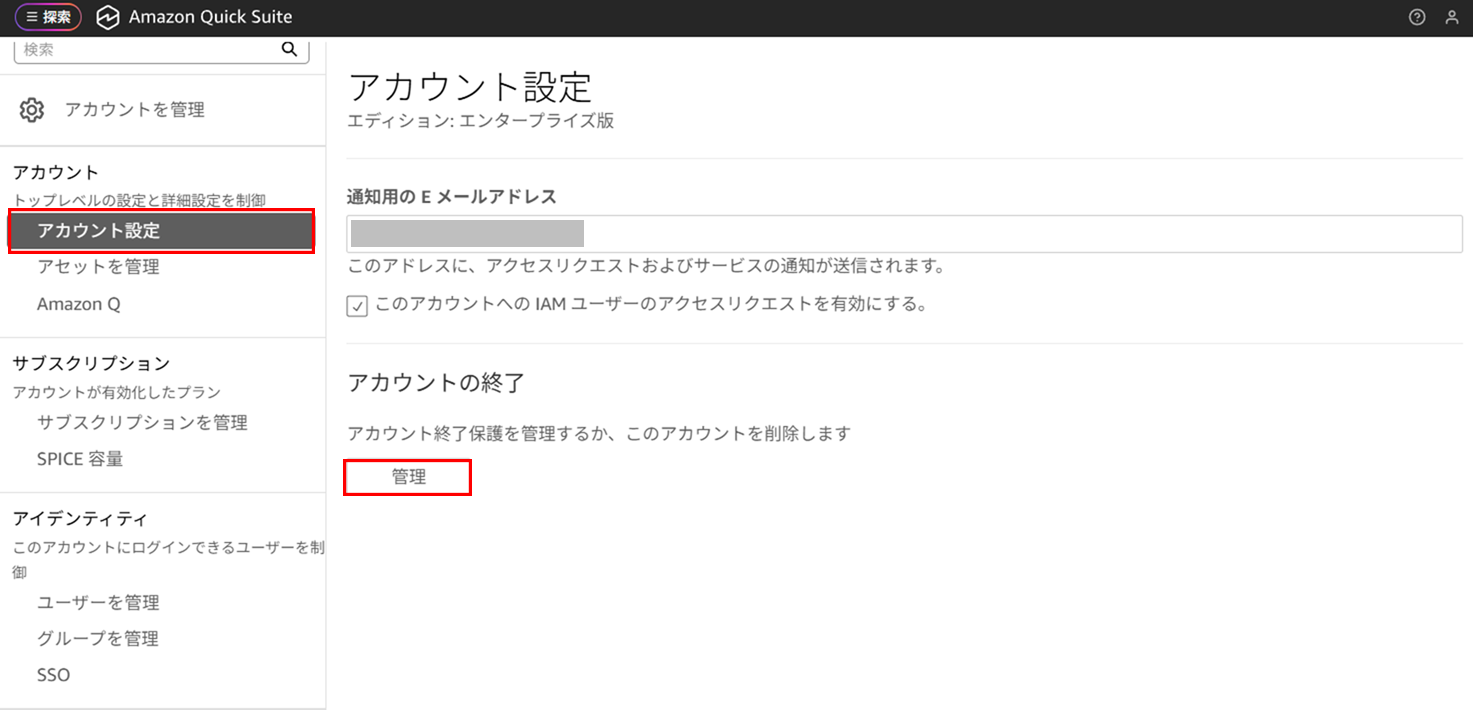Click the Quick Suite arrow logo mark
The width and height of the screenshot is (1473, 710).
point(108,16)
